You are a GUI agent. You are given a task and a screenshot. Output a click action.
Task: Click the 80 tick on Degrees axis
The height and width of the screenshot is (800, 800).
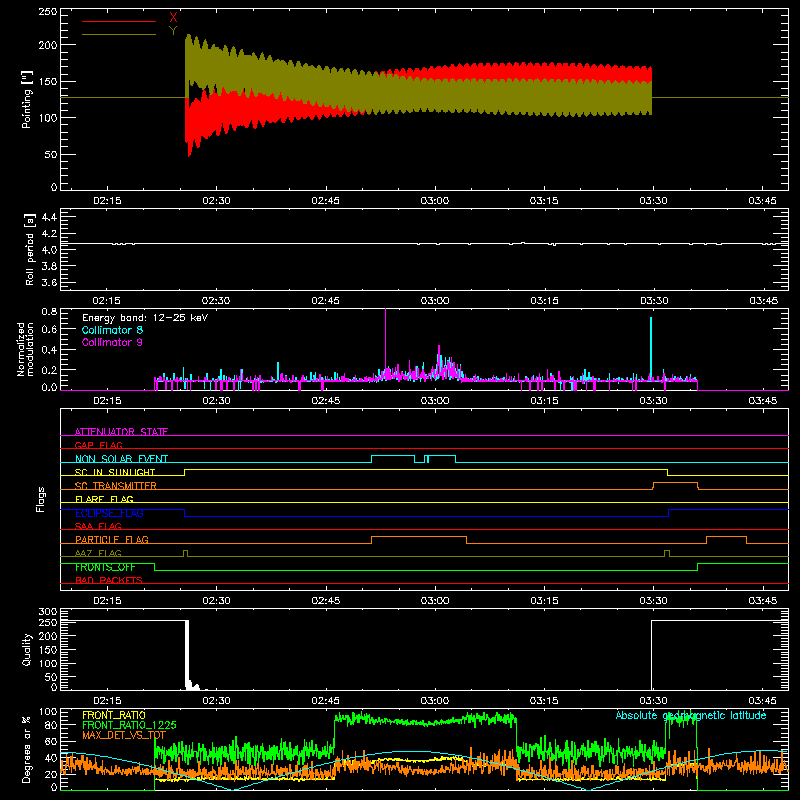51,725
